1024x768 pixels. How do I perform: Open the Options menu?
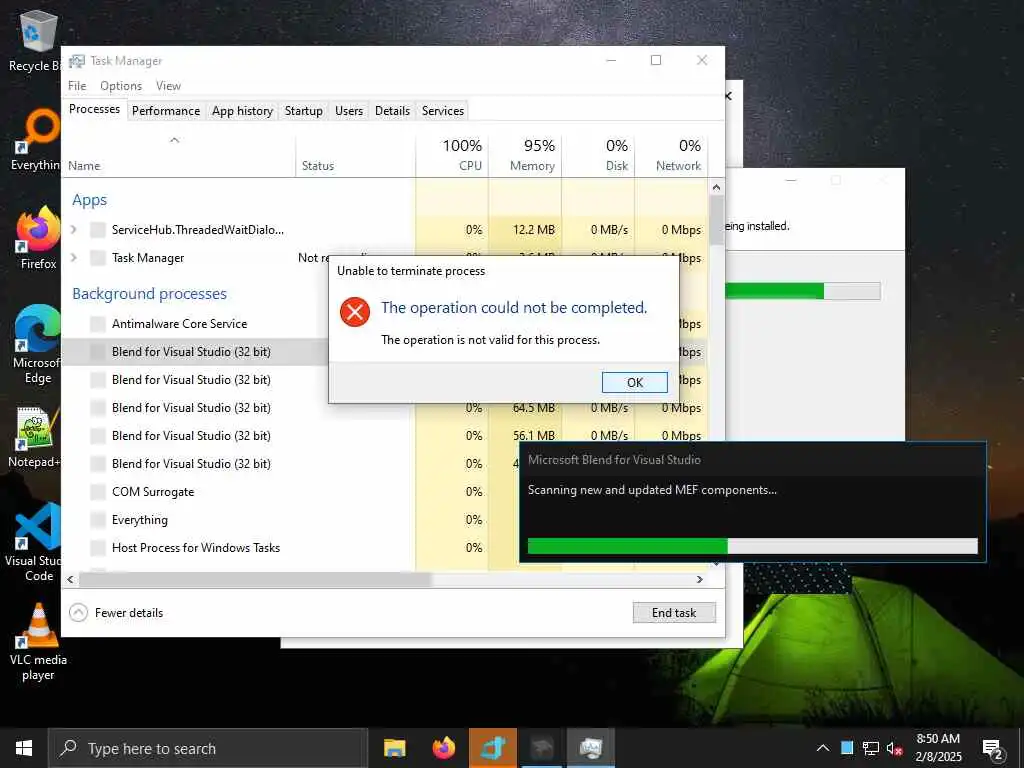tap(121, 86)
